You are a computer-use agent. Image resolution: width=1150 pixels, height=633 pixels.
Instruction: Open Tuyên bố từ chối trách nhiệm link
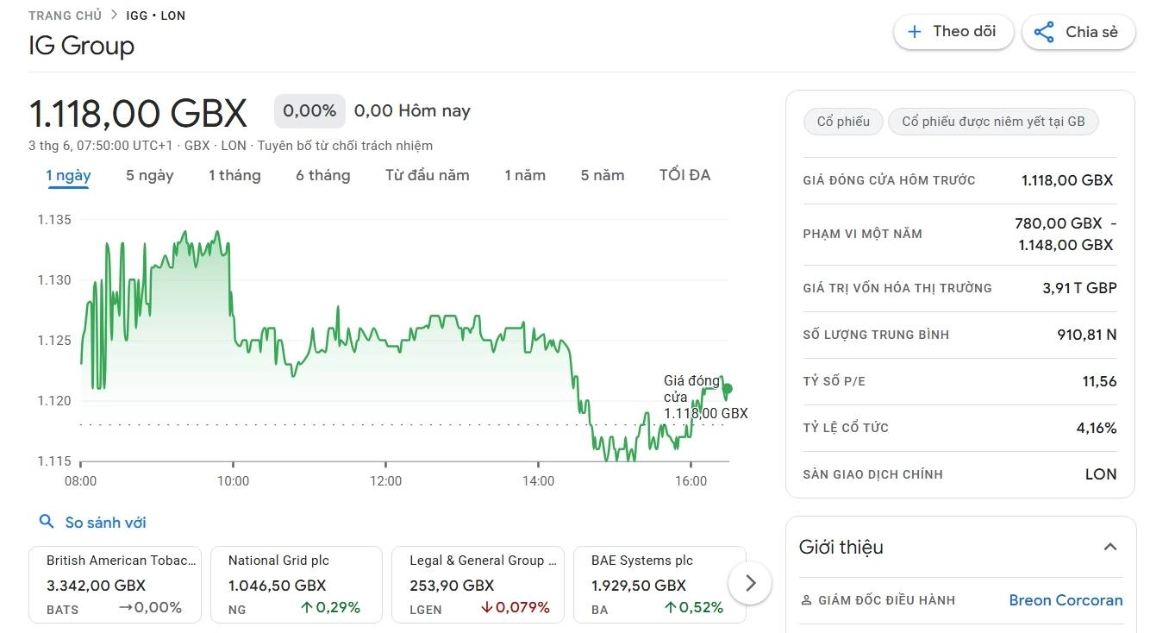tap(345, 145)
